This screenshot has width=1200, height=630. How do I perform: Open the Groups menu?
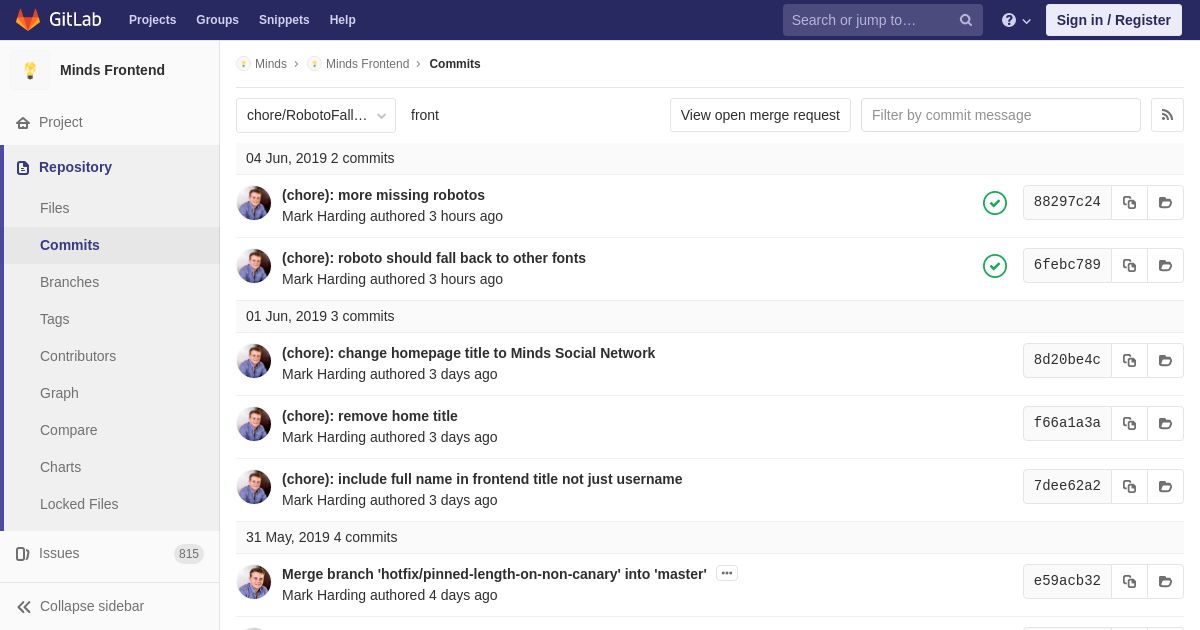click(x=217, y=20)
